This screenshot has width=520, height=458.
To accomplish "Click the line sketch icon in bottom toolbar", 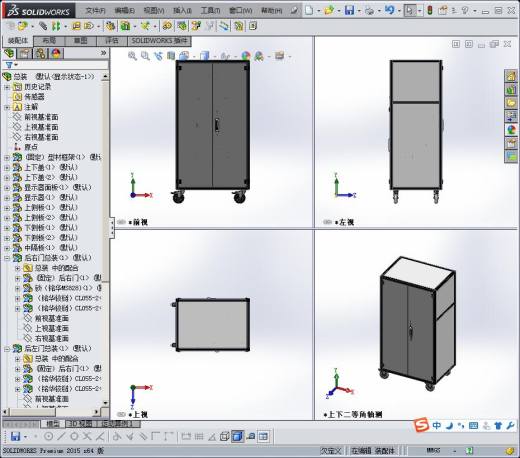I will [61, 436].
